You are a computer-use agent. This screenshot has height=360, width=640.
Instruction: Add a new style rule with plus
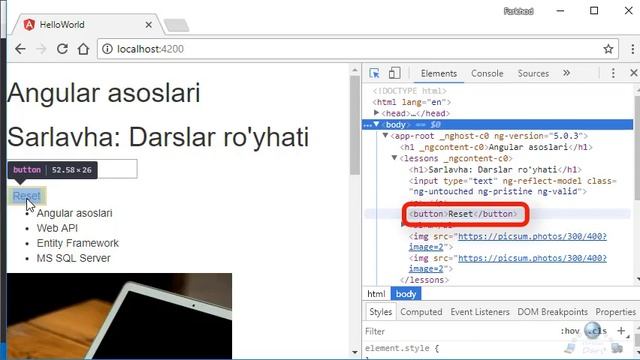(x=621, y=331)
